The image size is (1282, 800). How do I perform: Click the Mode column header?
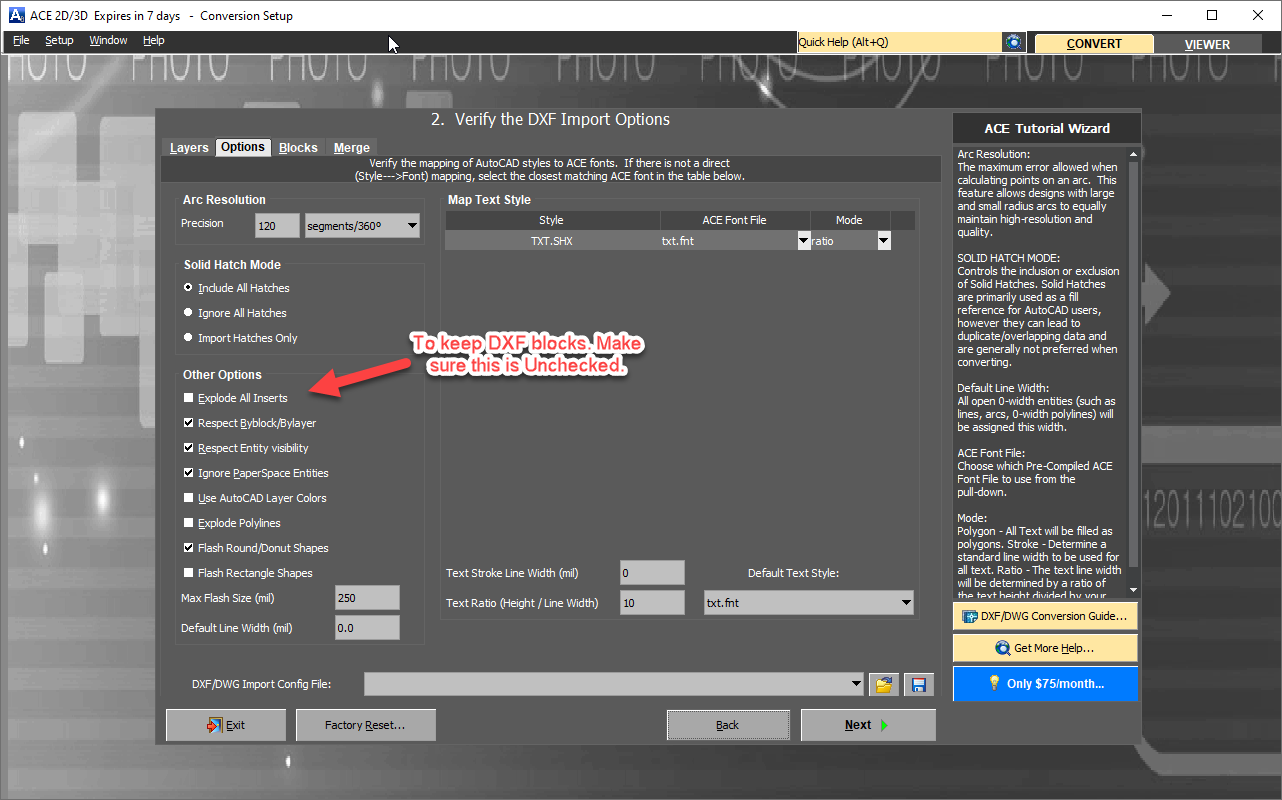coord(850,220)
